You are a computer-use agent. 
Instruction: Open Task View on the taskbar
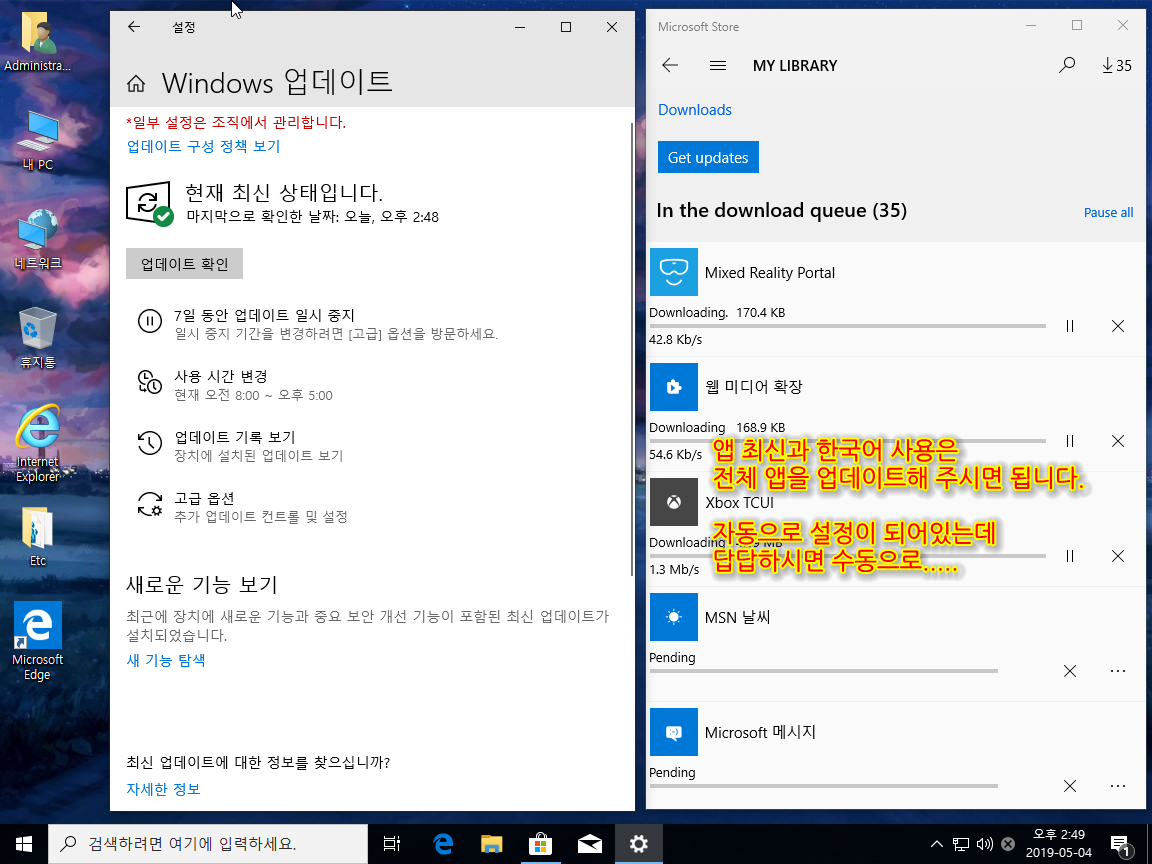(x=392, y=844)
